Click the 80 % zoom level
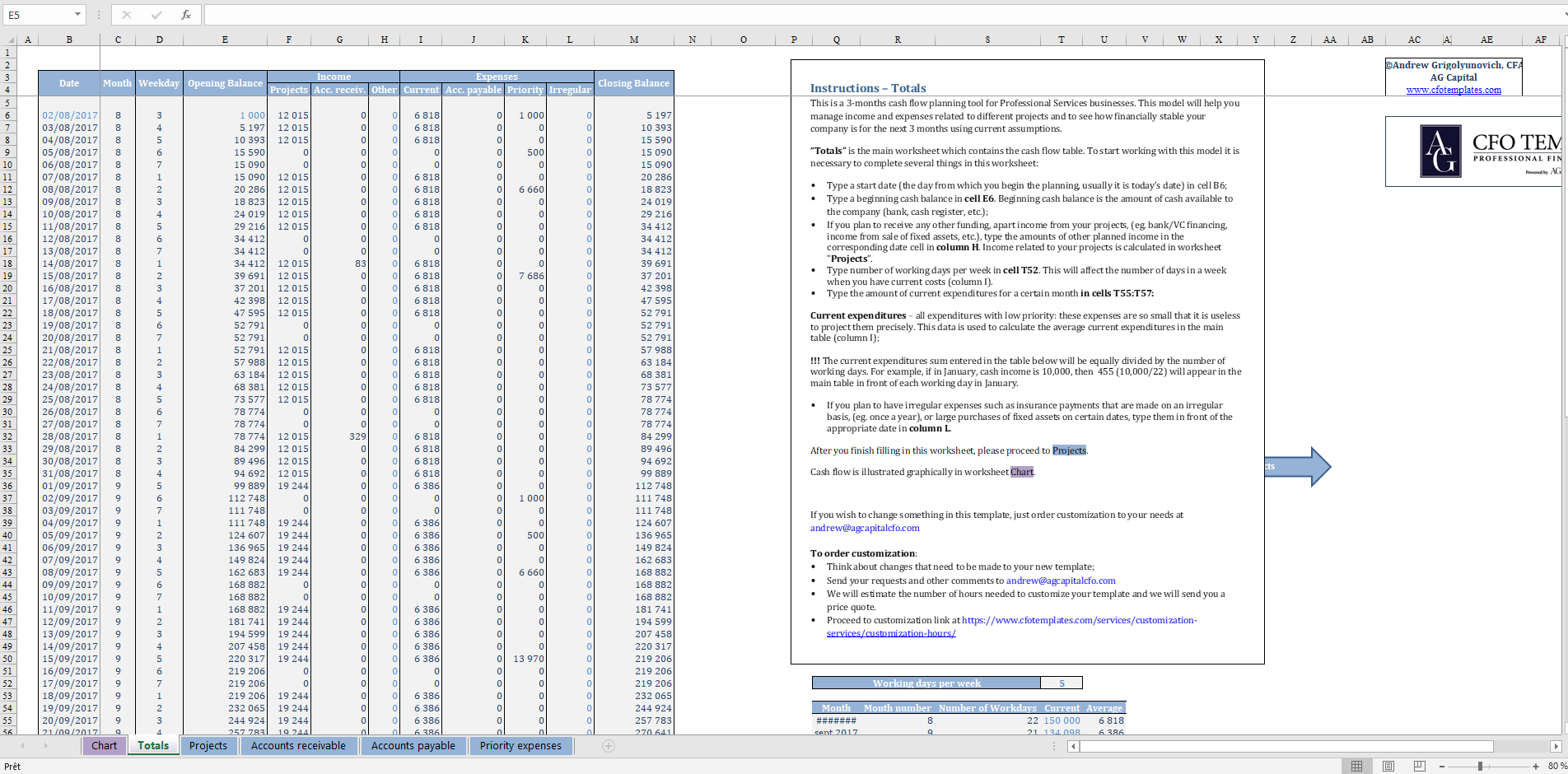Image resolution: width=1568 pixels, height=774 pixels. tap(1557, 767)
